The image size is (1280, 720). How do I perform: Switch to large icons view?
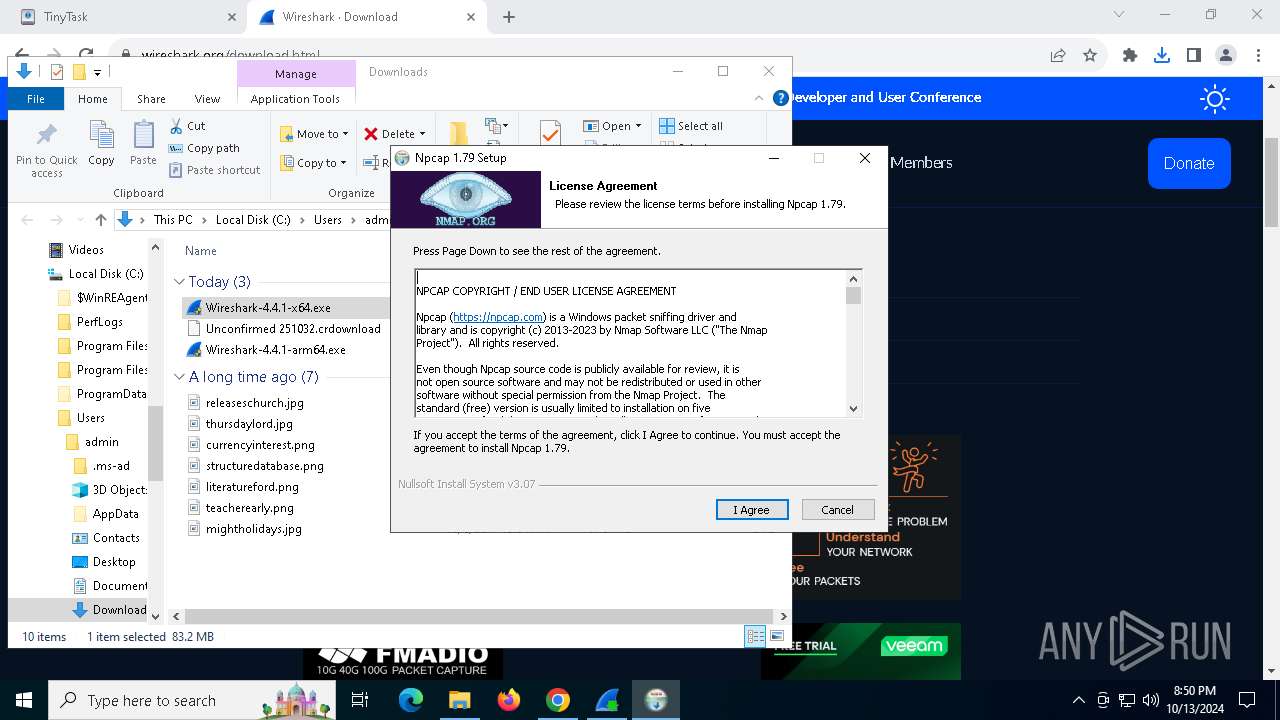(776, 636)
